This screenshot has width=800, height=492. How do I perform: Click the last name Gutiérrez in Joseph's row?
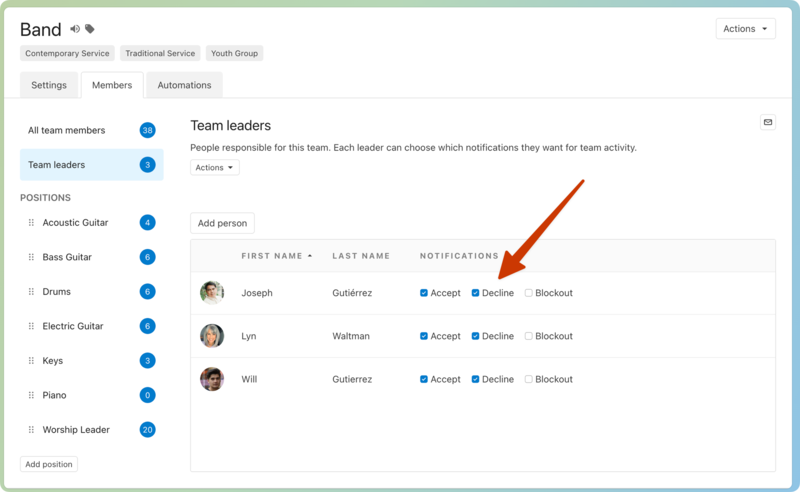coord(352,293)
